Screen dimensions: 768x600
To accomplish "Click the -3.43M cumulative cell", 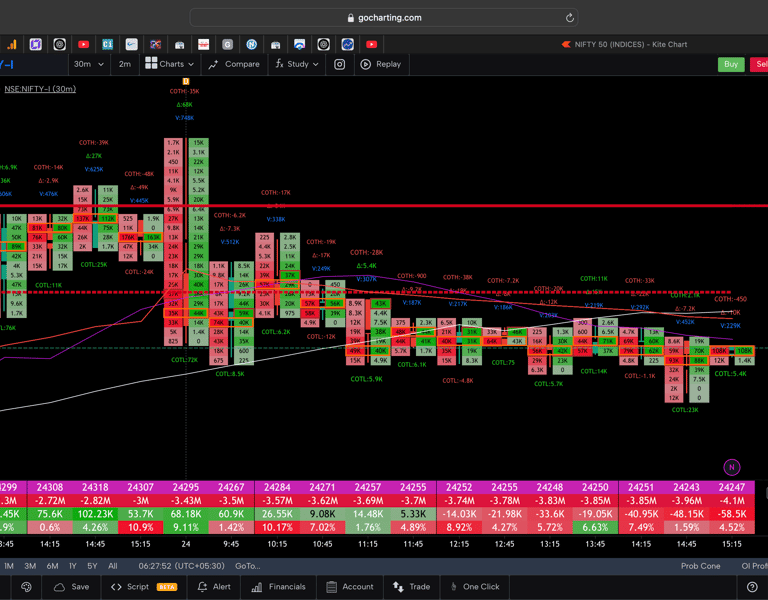I will tap(186, 501).
